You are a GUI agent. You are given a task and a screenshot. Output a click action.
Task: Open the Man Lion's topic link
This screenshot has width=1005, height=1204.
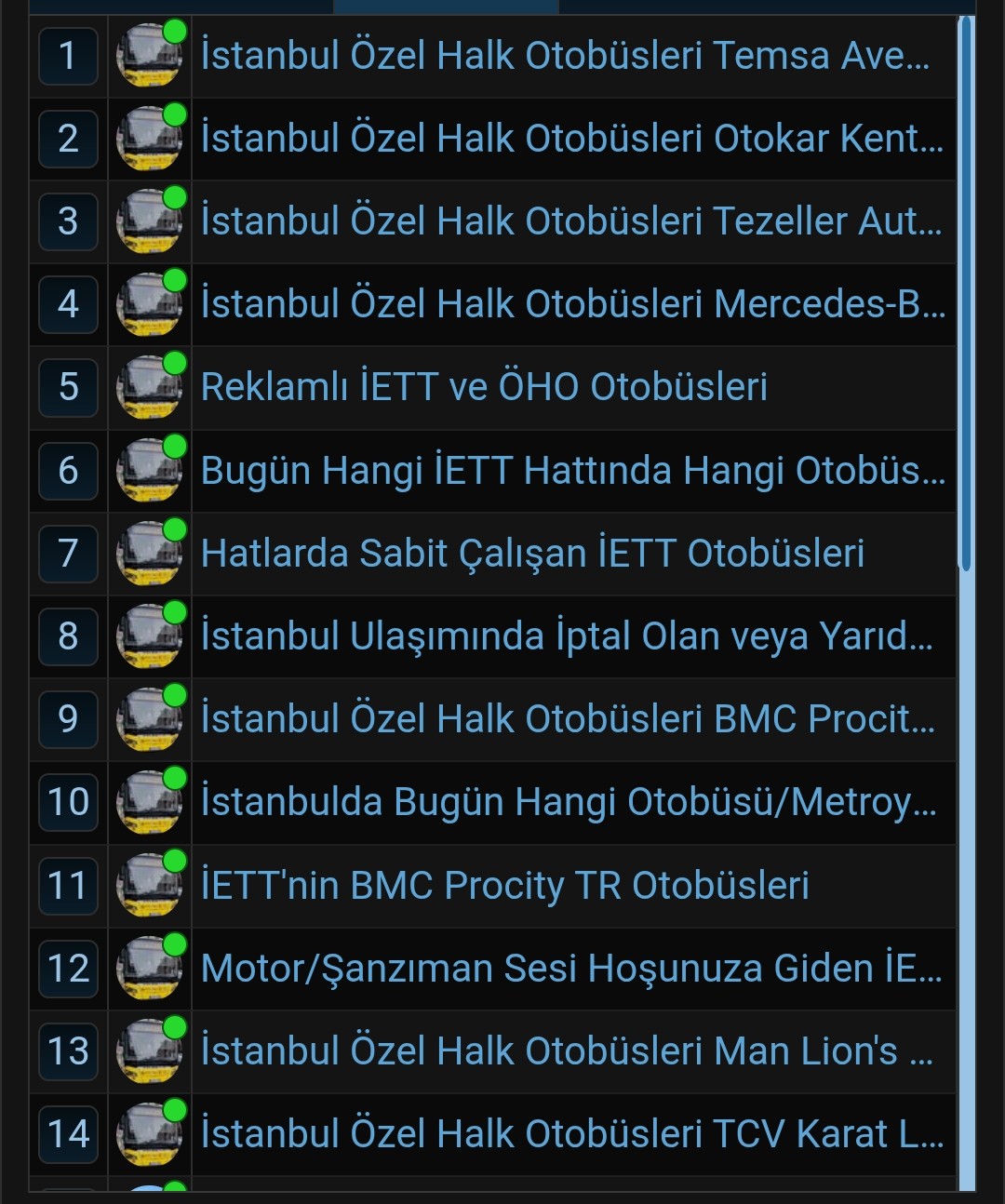pyautogui.click(x=567, y=1051)
